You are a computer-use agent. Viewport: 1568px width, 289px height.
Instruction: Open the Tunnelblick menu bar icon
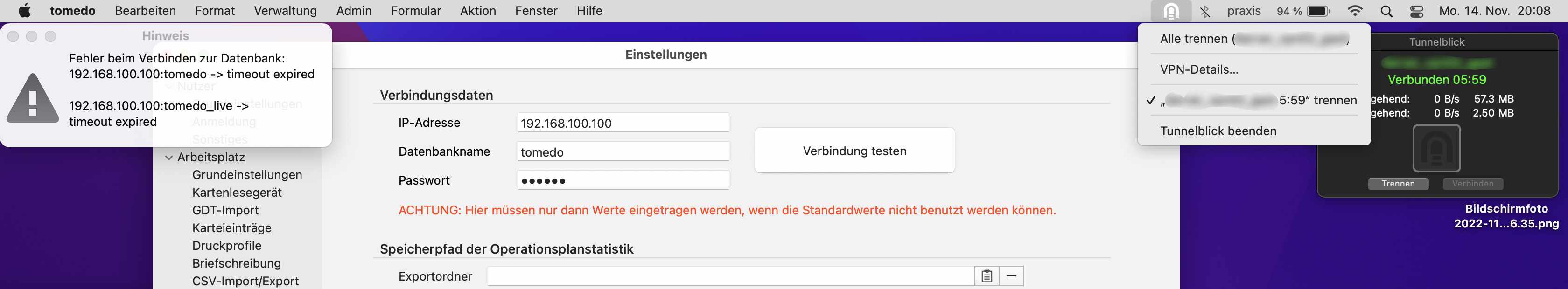click(x=1171, y=11)
